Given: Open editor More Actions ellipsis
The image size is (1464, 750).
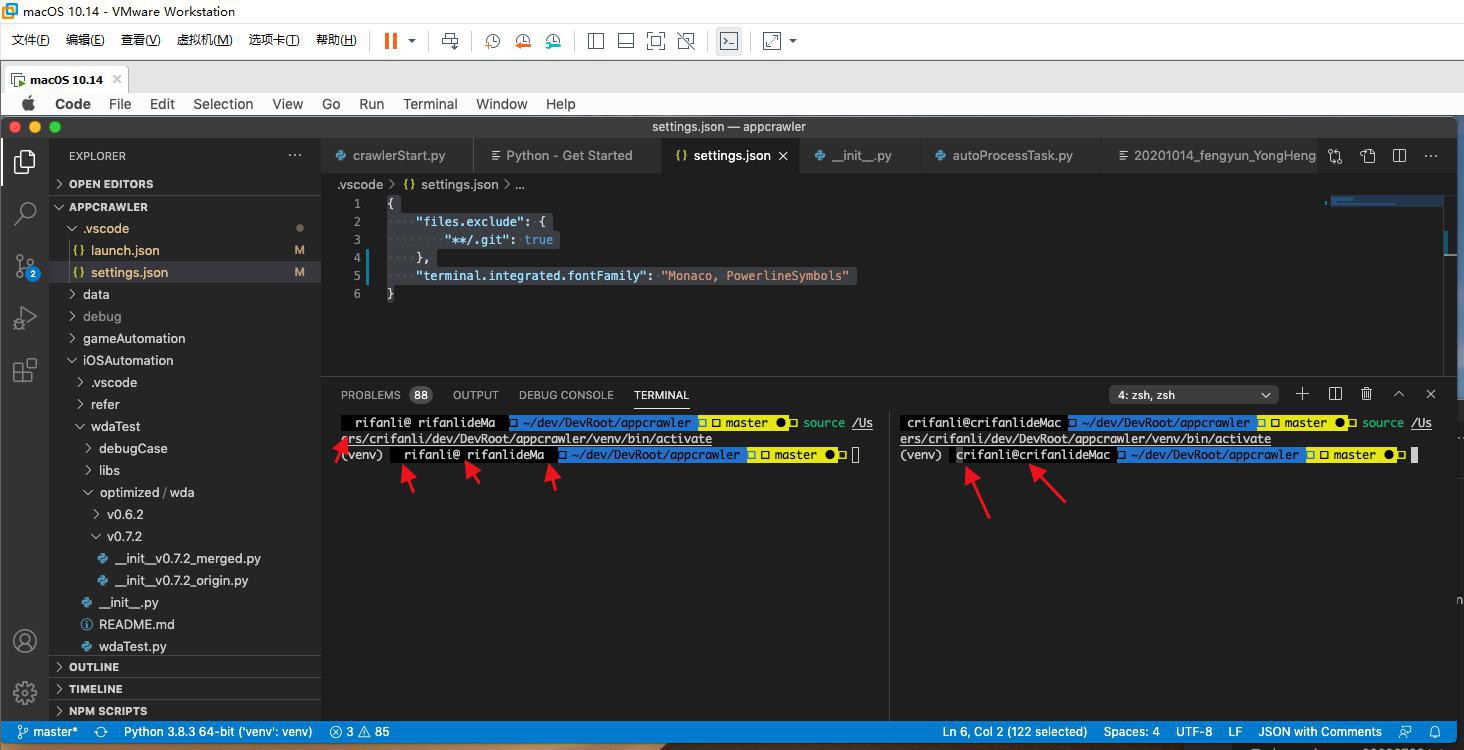Looking at the screenshot, I should [1431, 156].
